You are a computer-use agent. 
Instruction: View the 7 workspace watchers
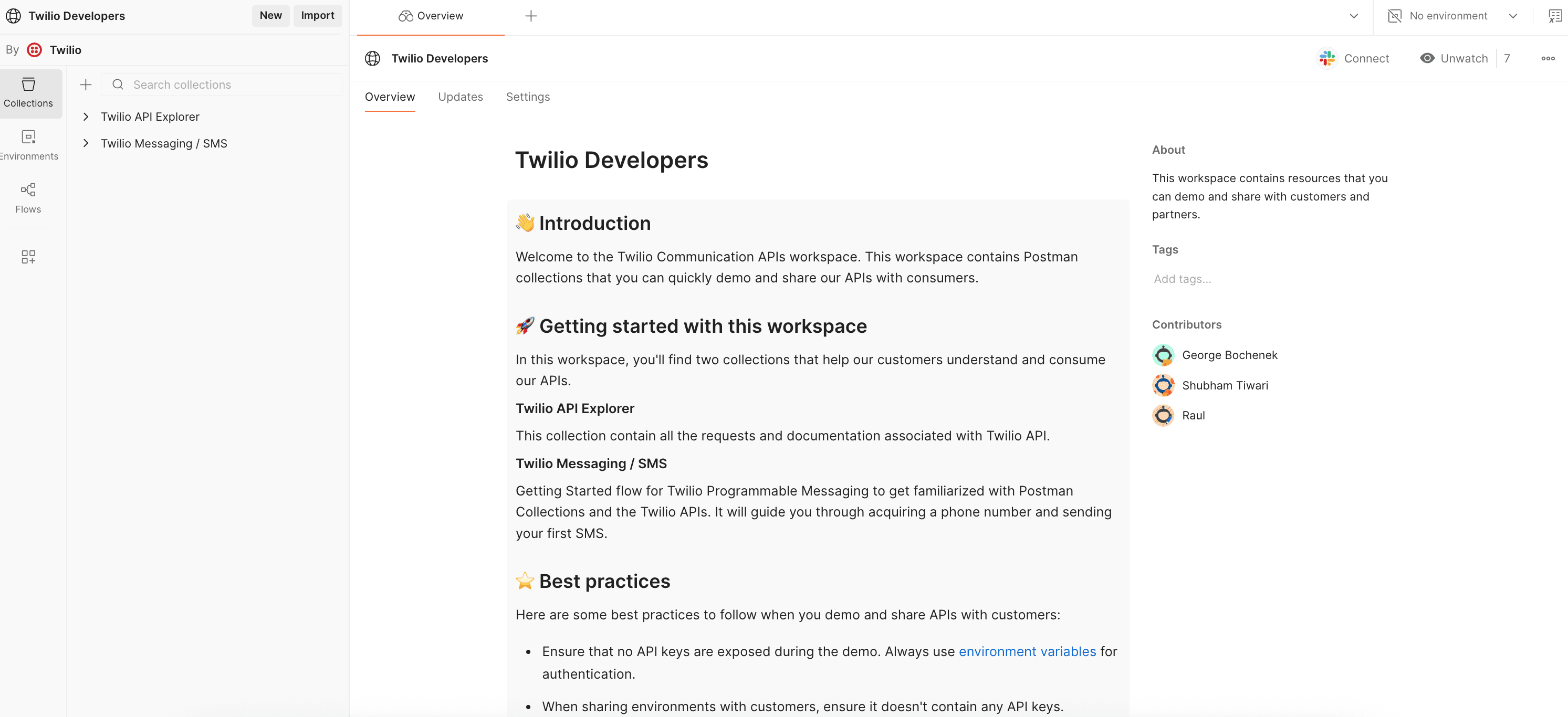1508,58
